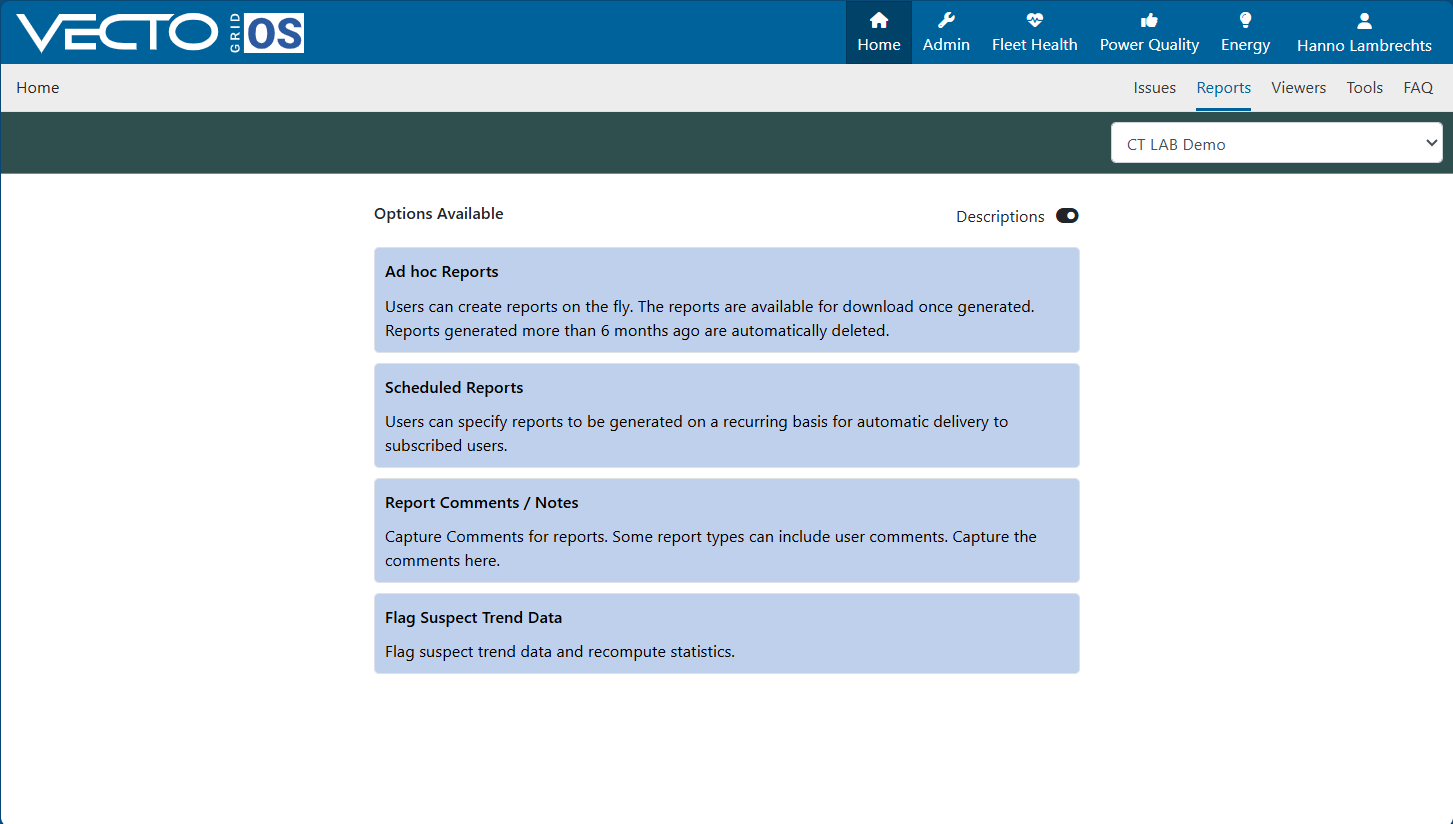Screen dimensions: 1453x824
Task: Toggle the Descriptions switch off
Action: pos(1067,216)
